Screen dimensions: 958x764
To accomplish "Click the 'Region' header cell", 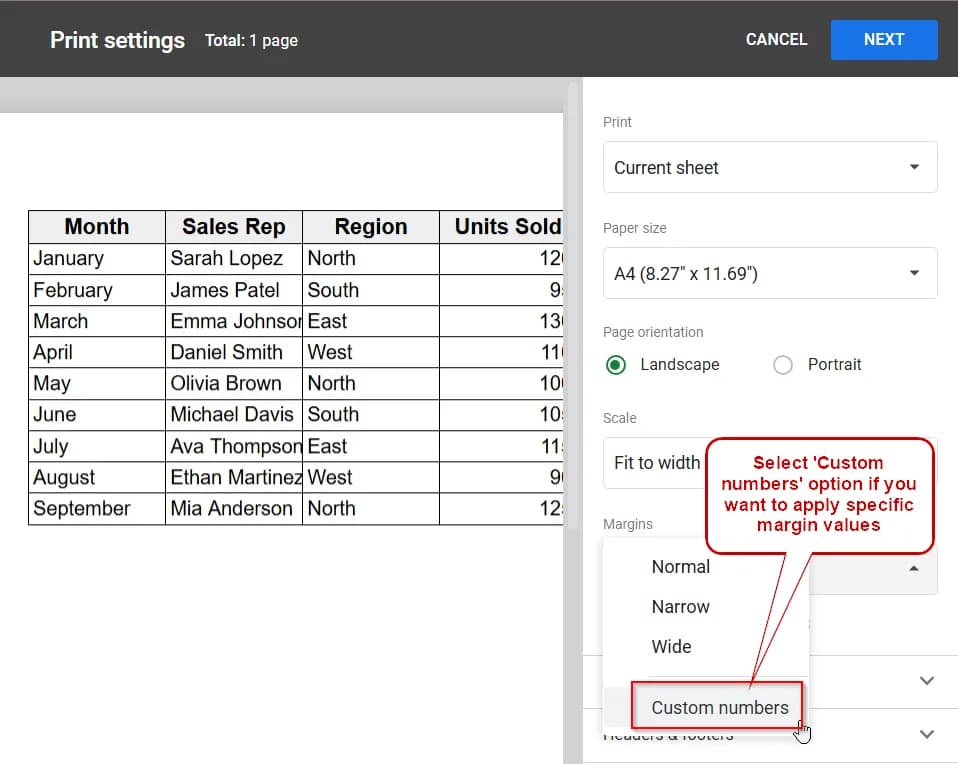I will (x=370, y=227).
